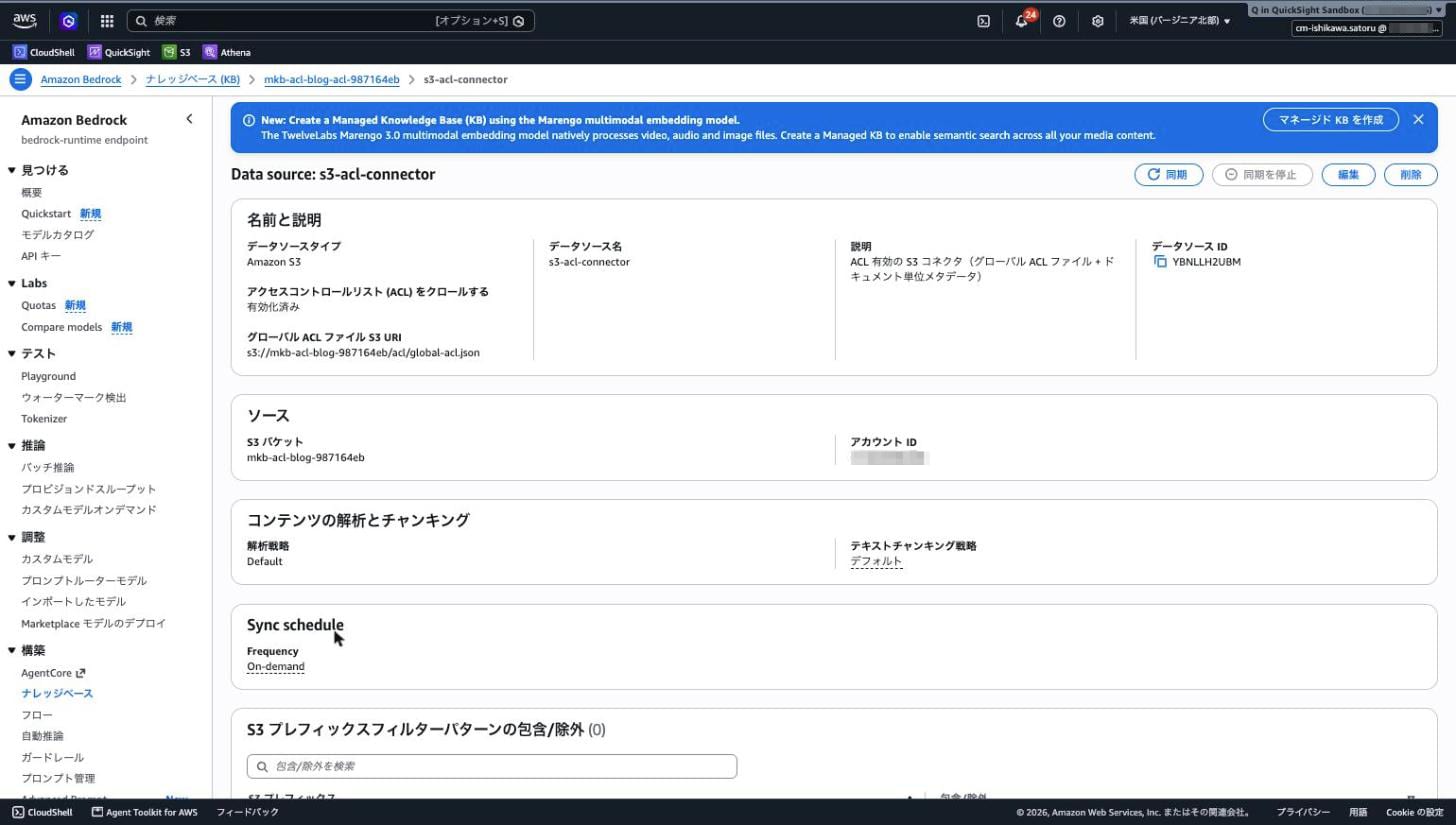Open バッチ推論 in sidebar
Viewport: 1456px width, 825px height.
pyautogui.click(x=48, y=467)
